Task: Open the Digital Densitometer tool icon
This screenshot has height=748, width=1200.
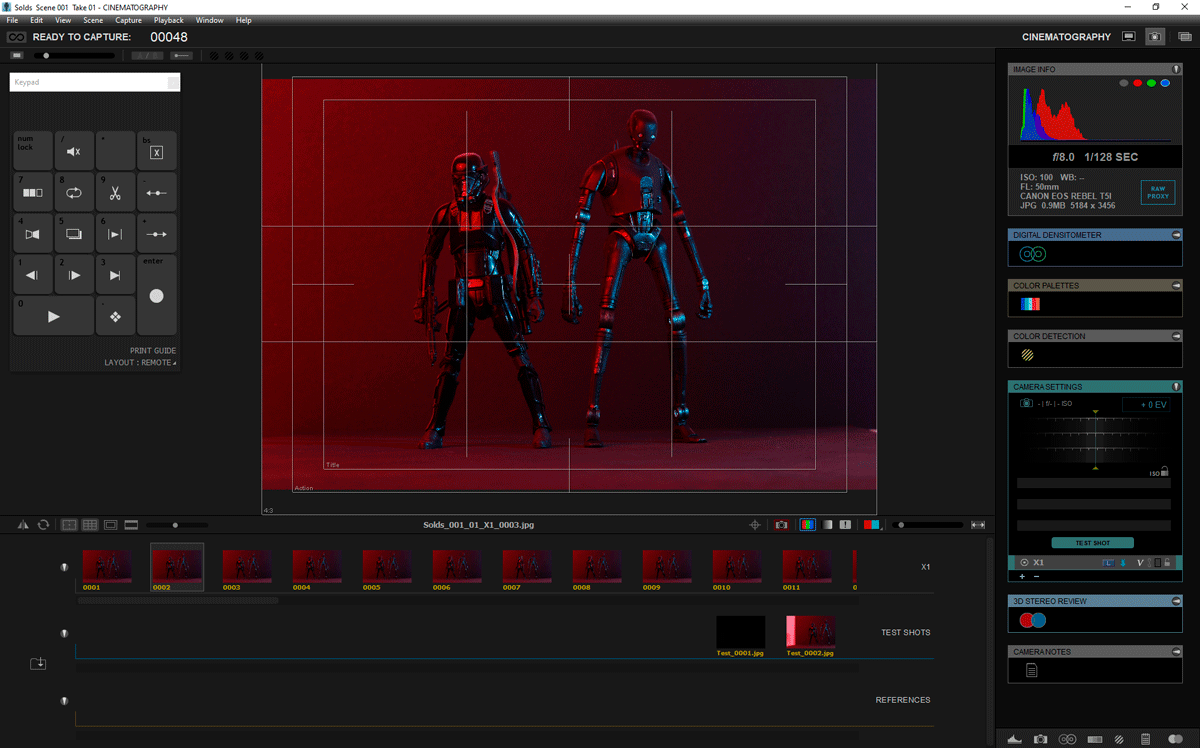Action: [x=1032, y=255]
